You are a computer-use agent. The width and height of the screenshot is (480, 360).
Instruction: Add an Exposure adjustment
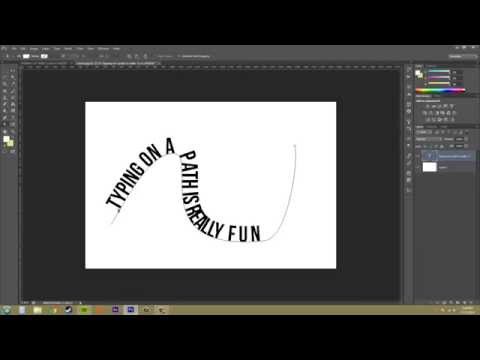(446, 106)
